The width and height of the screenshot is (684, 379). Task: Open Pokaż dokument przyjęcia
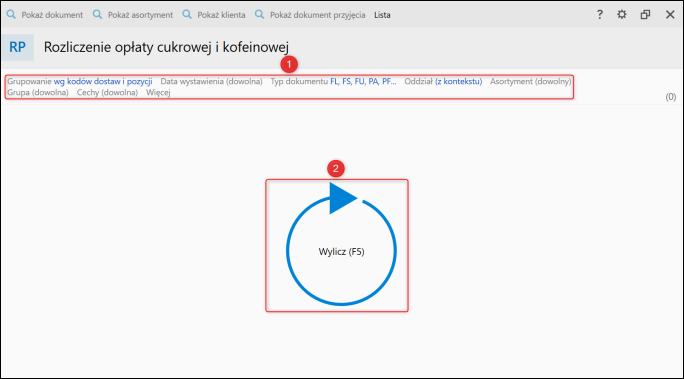(310, 15)
